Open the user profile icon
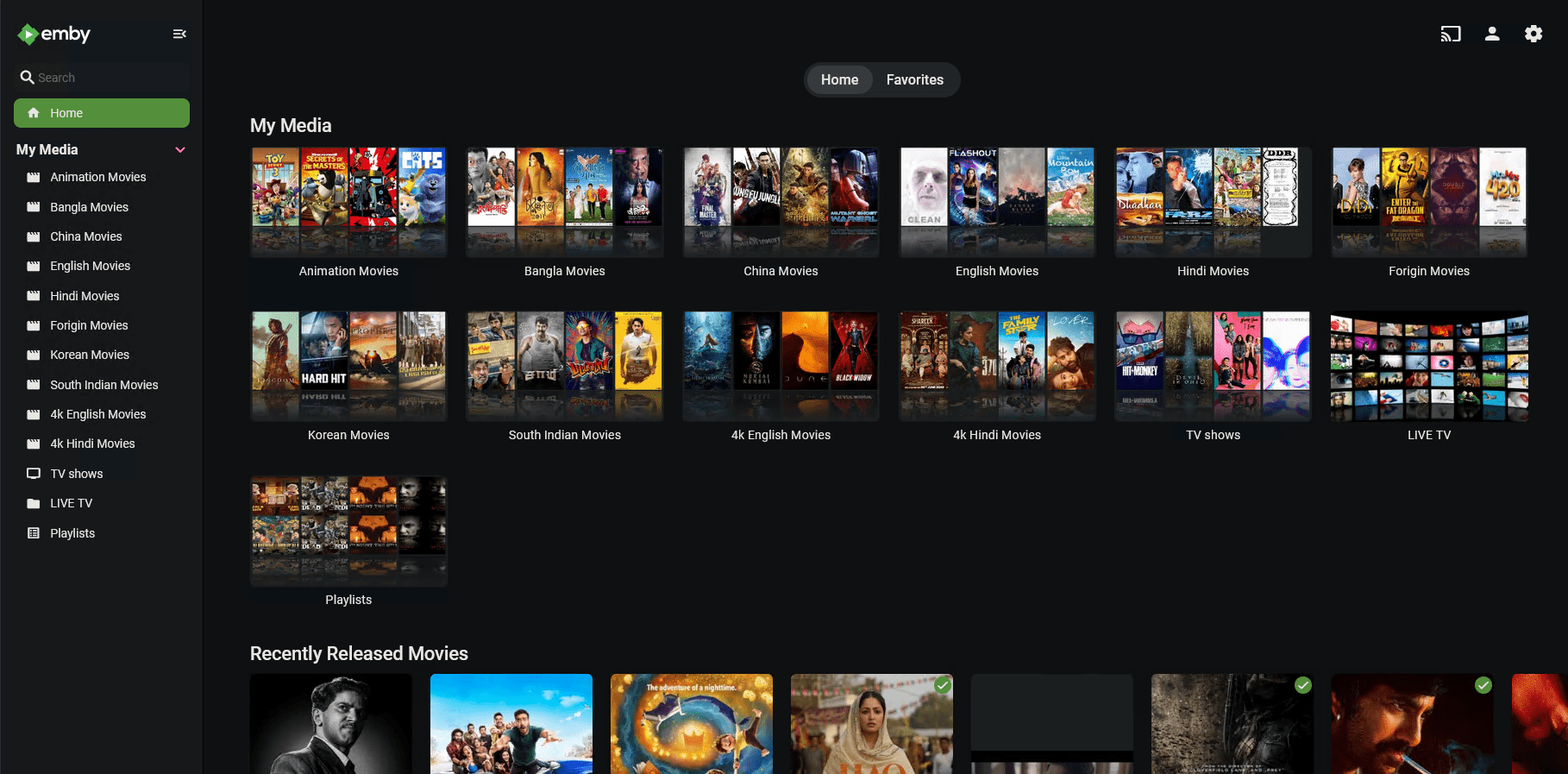1568x774 pixels. (1491, 34)
